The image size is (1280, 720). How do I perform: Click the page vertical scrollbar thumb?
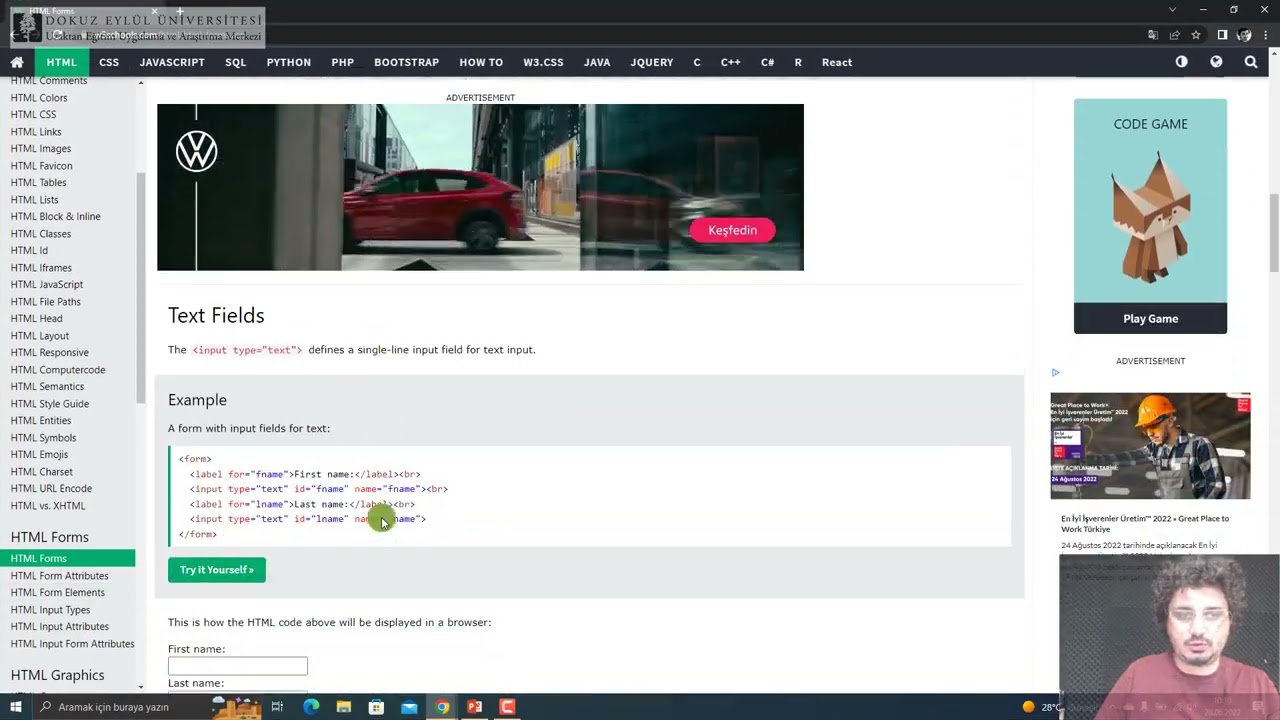pos(1274,232)
